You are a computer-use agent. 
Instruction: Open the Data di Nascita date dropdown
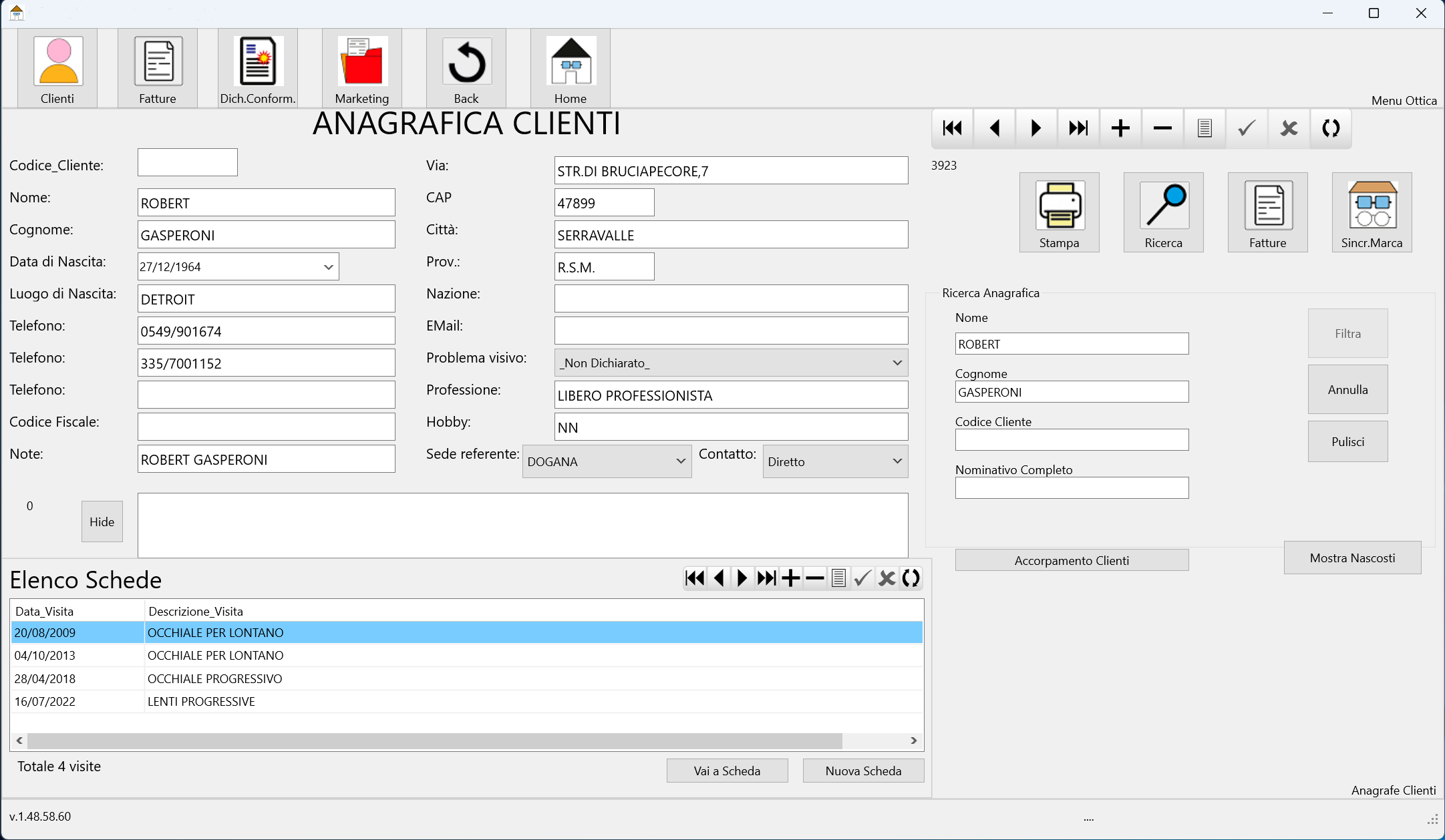328,267
